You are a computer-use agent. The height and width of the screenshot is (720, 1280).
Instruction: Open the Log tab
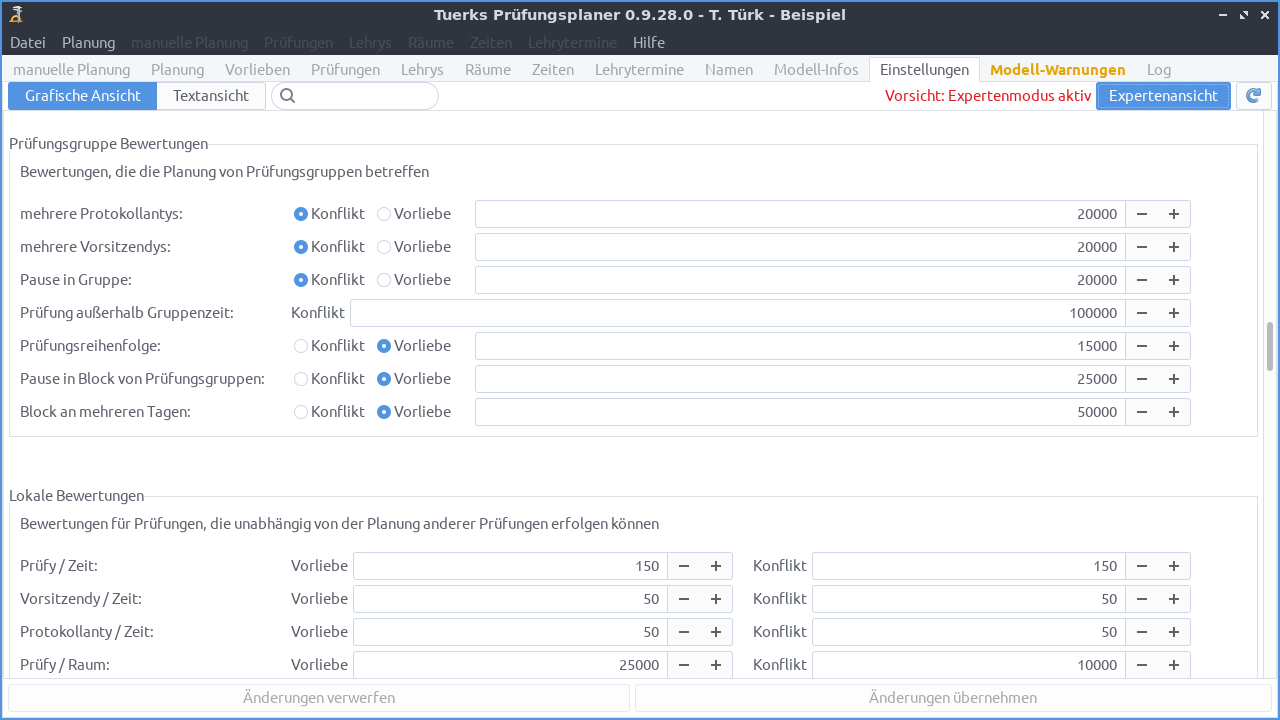(x=1158, y=69)
